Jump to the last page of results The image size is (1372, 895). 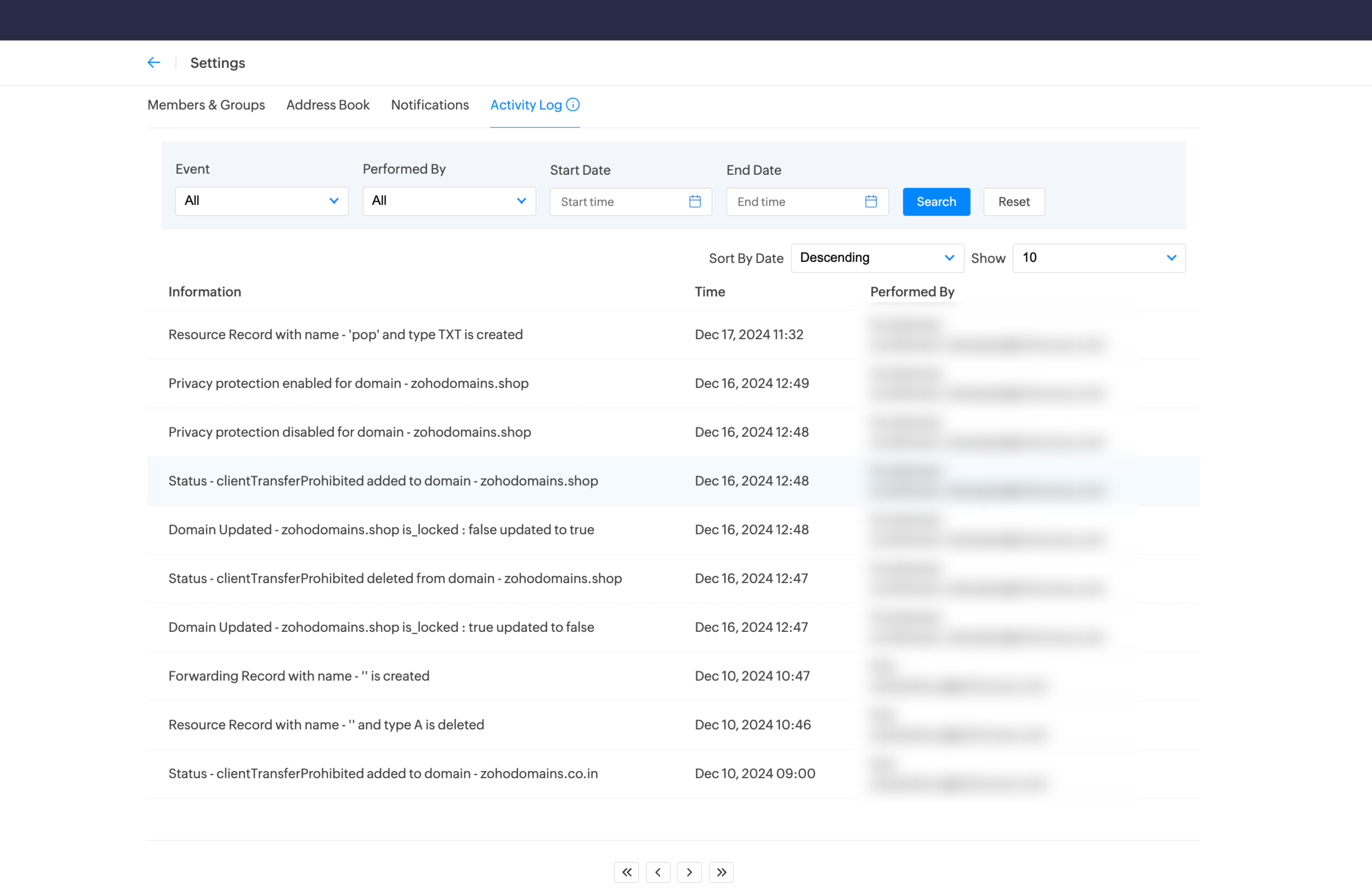(721, 872)
